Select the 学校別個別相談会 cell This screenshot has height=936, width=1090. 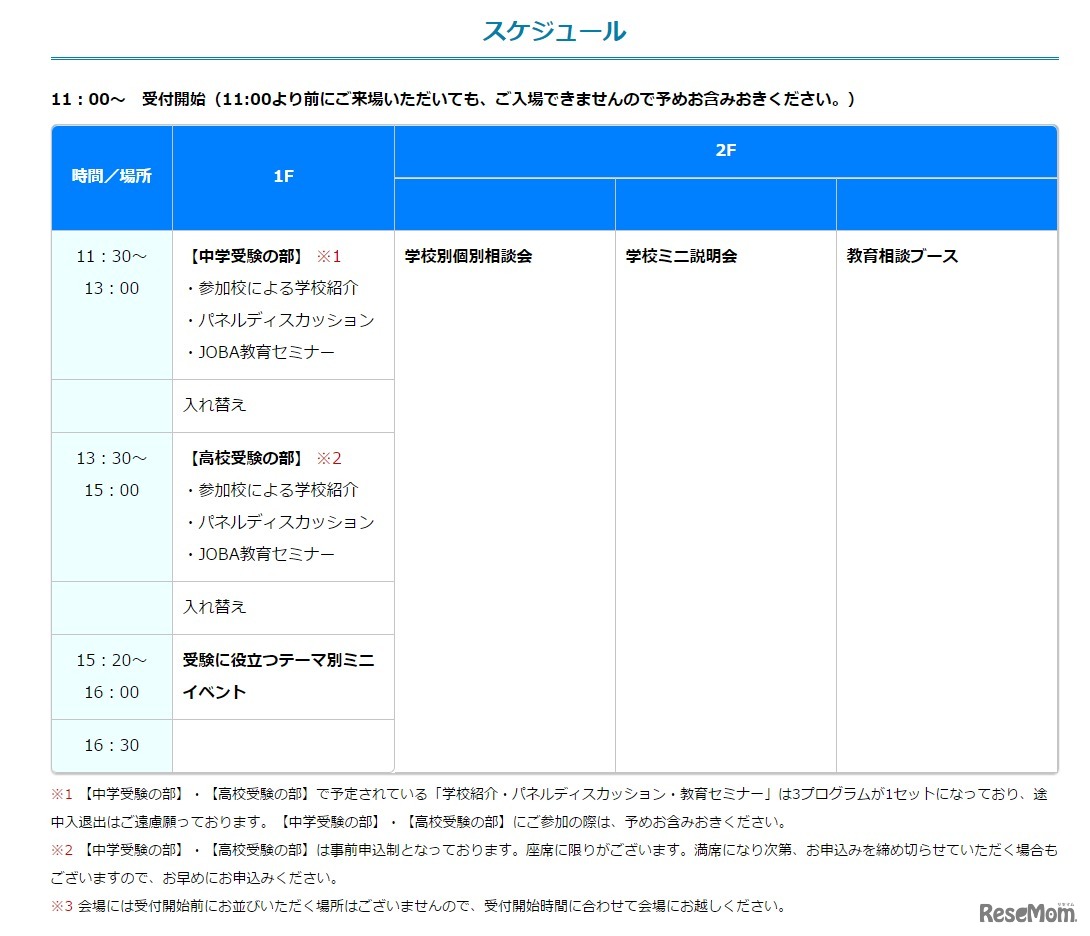(x=467, y=256)
